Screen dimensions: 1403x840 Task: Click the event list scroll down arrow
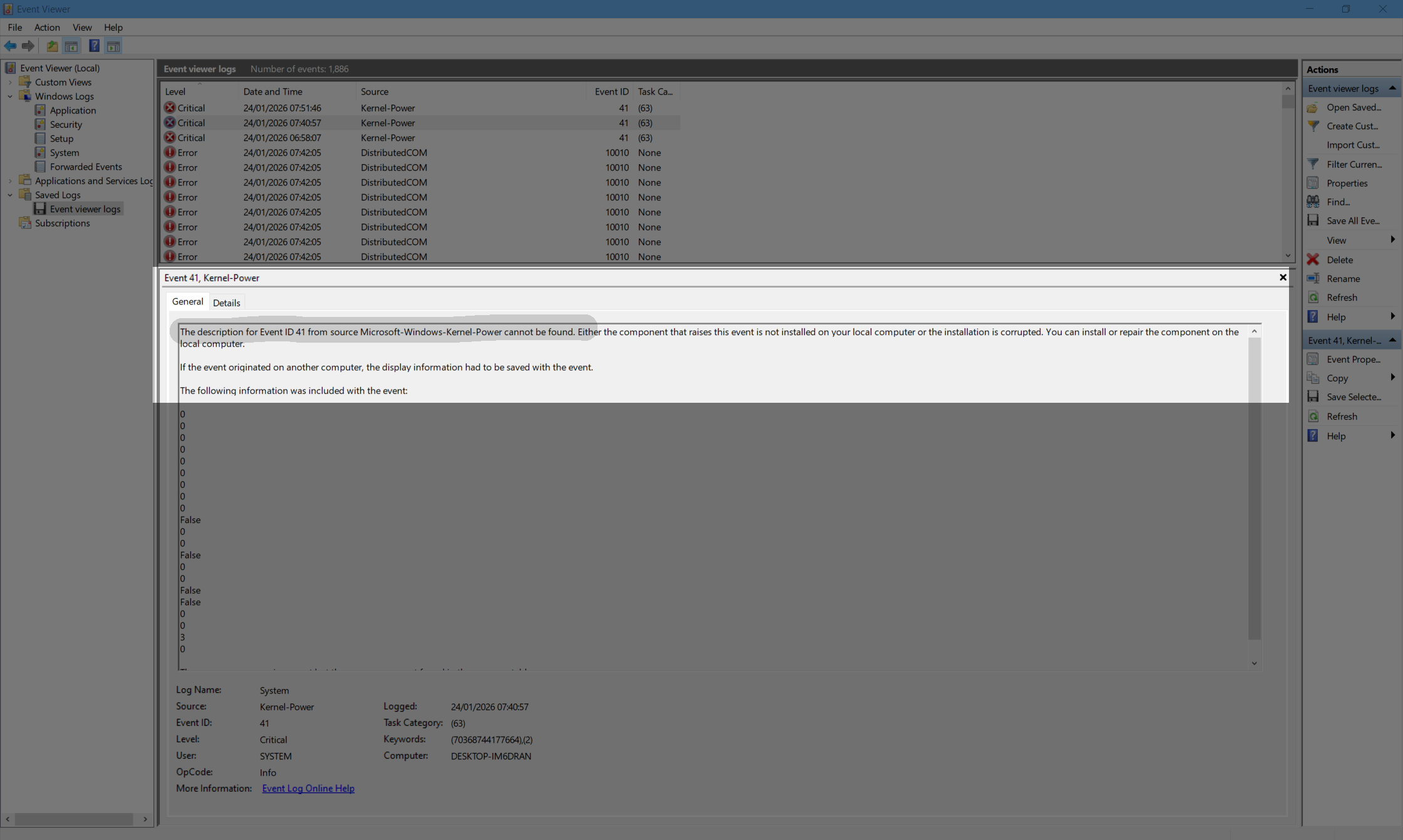(1288, 255)
